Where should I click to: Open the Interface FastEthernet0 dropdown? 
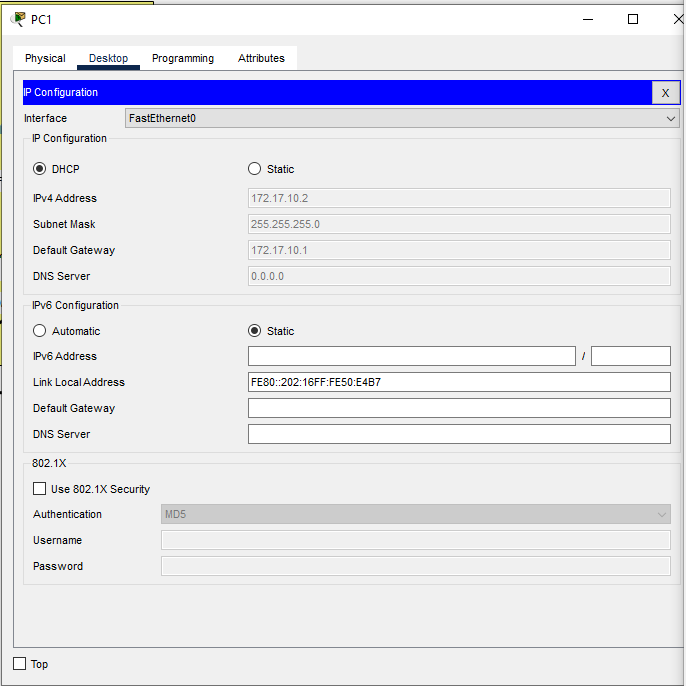click(402, 119)
